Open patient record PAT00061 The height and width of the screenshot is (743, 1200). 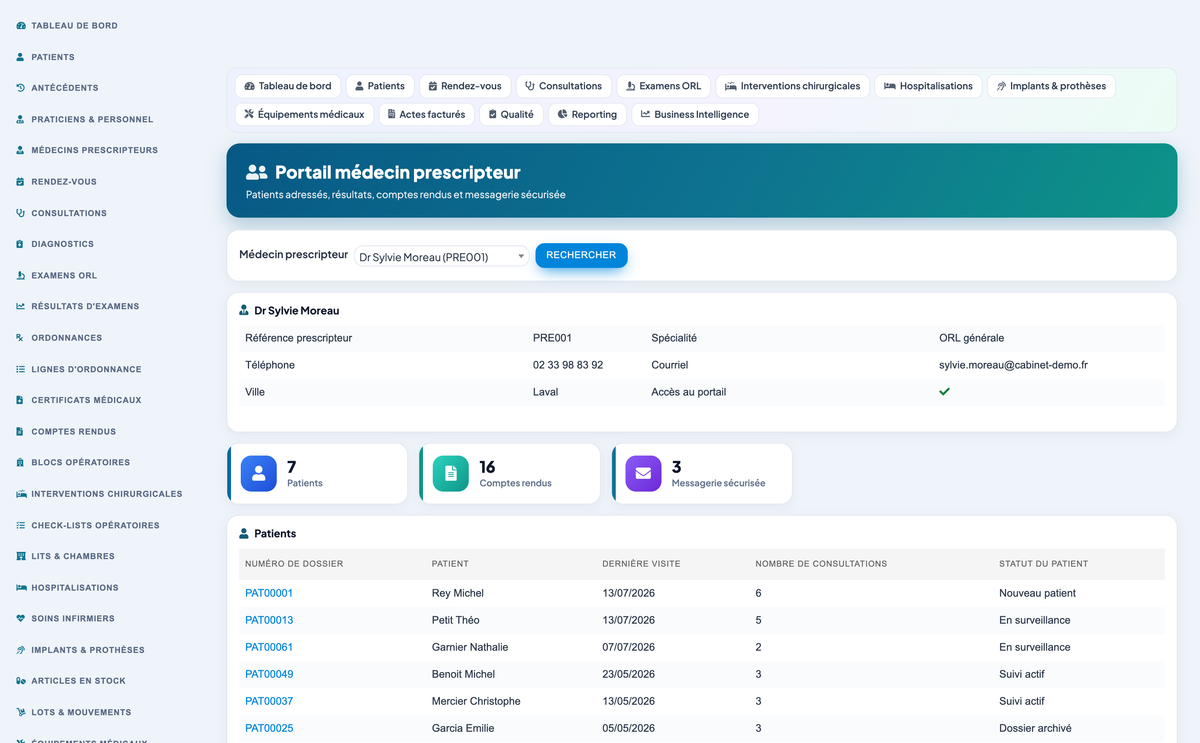click(269, 647)
